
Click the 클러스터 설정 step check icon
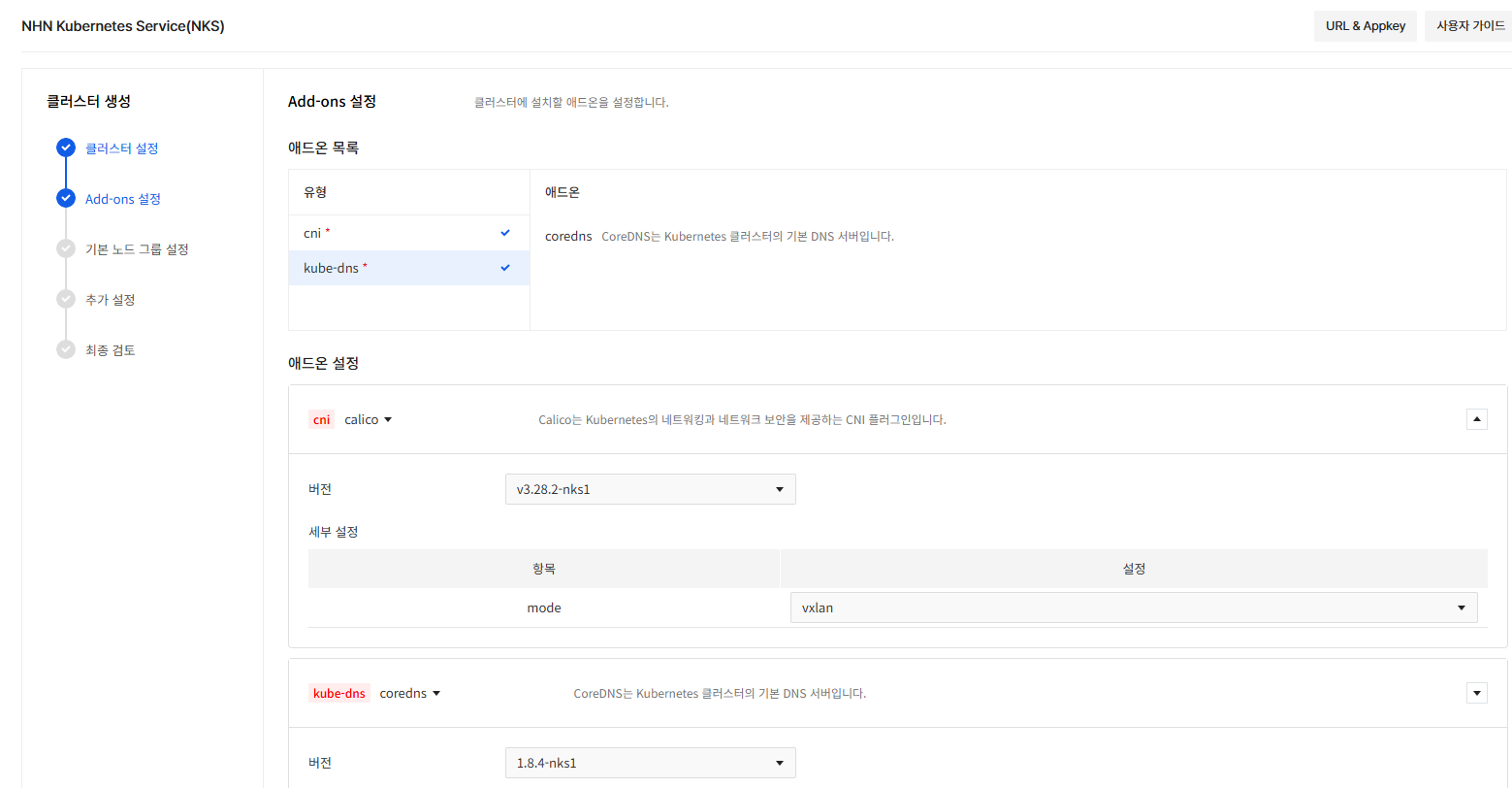66,148
